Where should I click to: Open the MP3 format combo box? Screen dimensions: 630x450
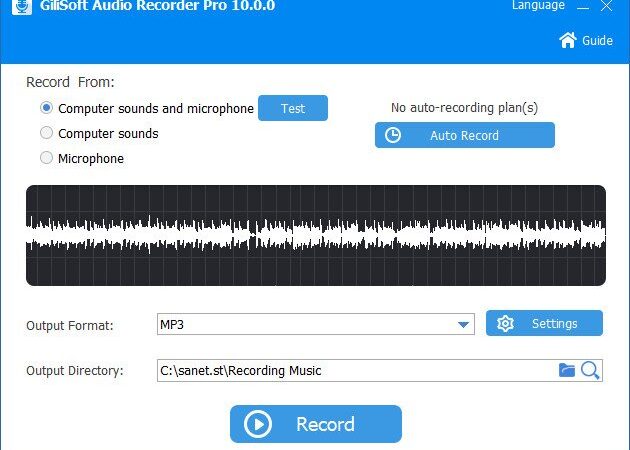[x=315, y=324]
